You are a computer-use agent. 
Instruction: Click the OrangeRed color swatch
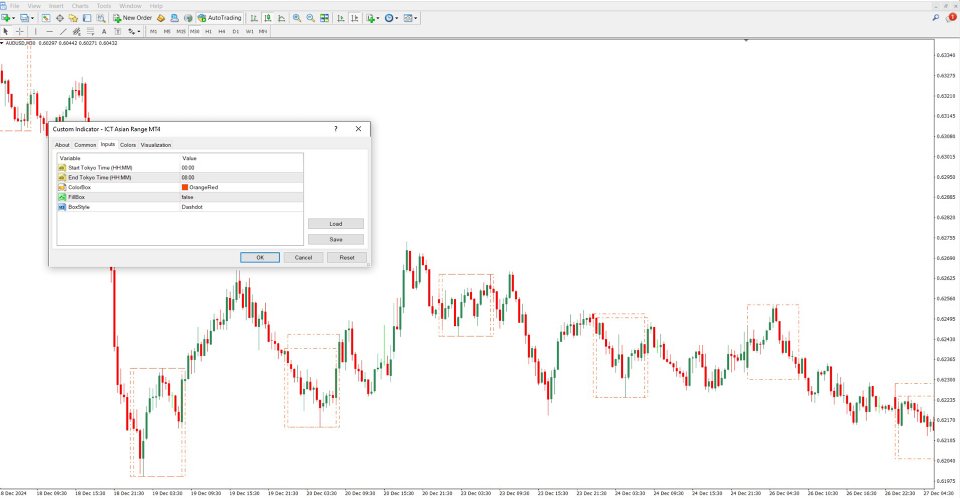click(x=185, y=187)
